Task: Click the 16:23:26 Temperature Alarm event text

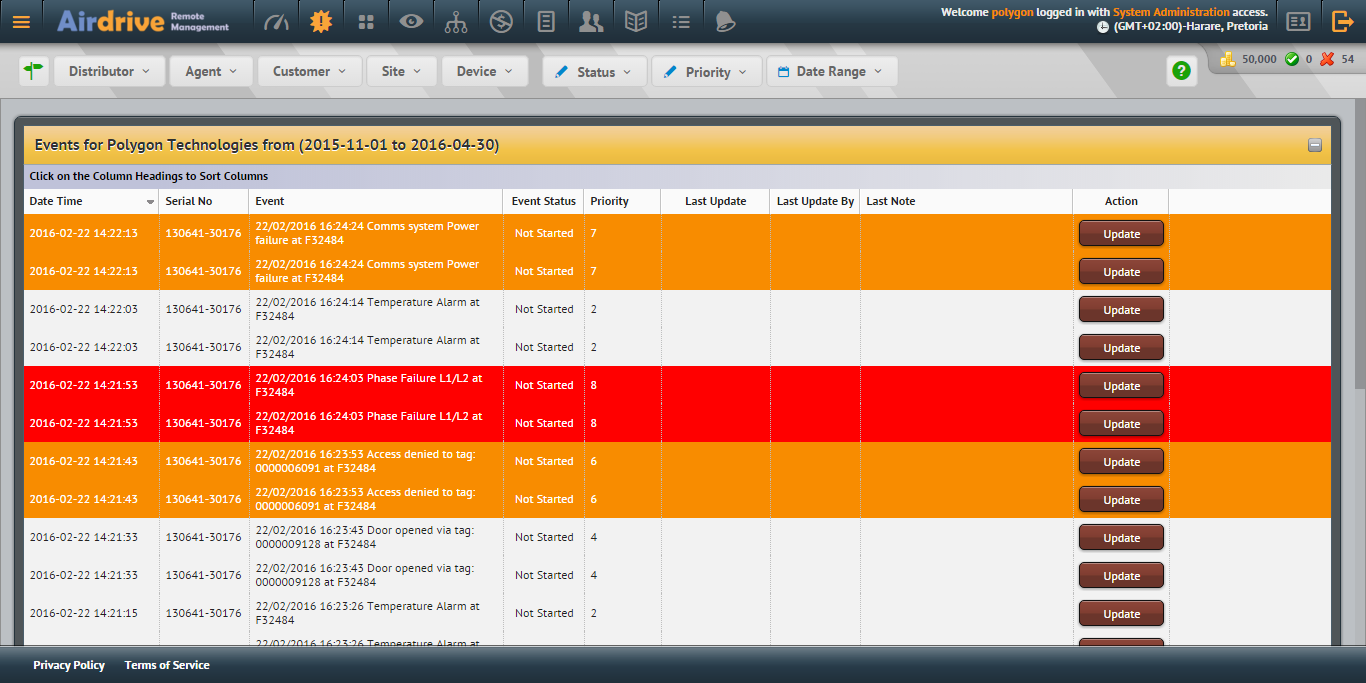Action: tap(367, 613)
